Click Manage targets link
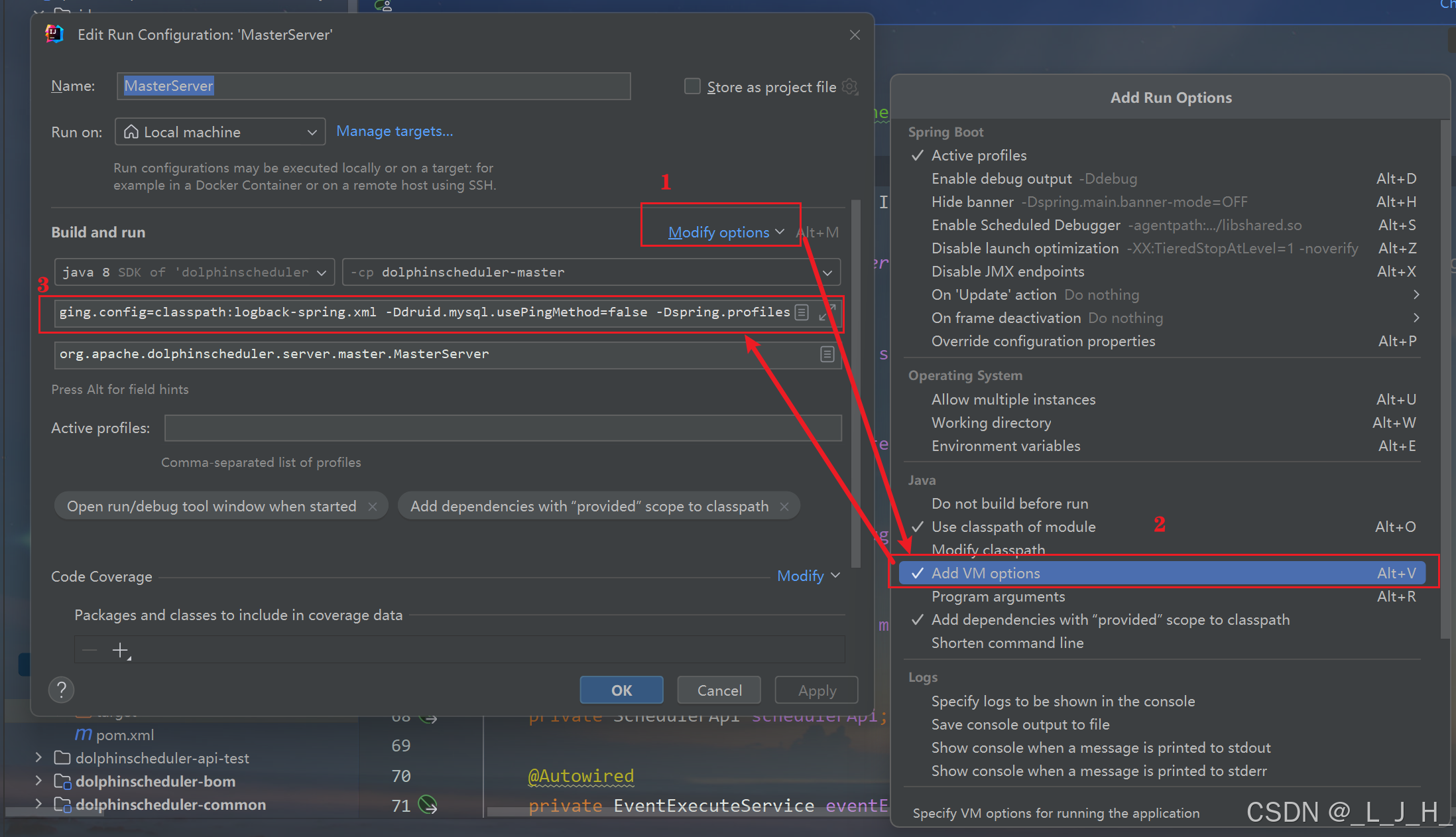The height and width of the screenshot is (837, 1456). pyautogui.click(x=394, y=131)
